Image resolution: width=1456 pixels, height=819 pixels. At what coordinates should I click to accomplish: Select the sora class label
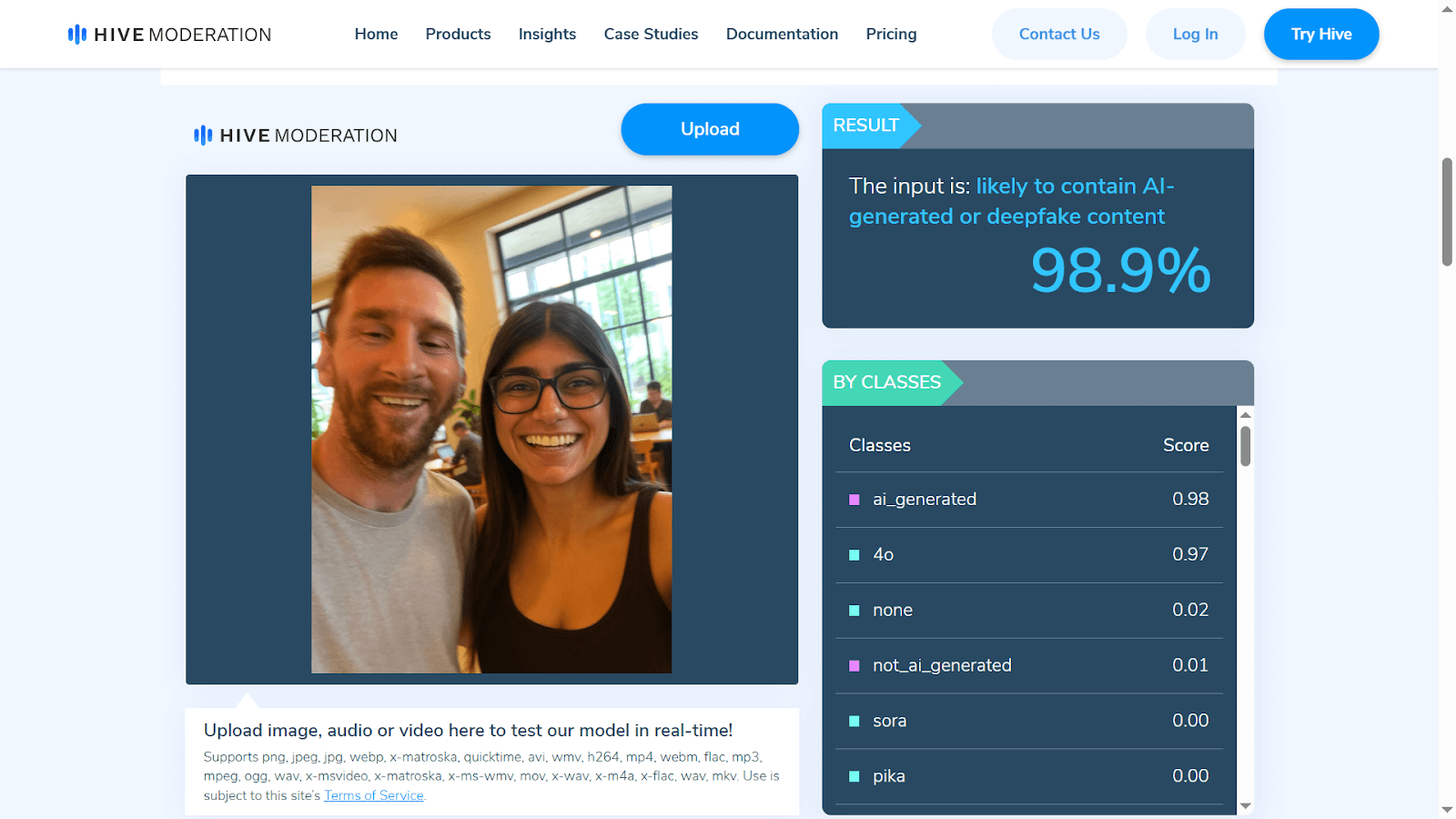[x=889, y=721]
